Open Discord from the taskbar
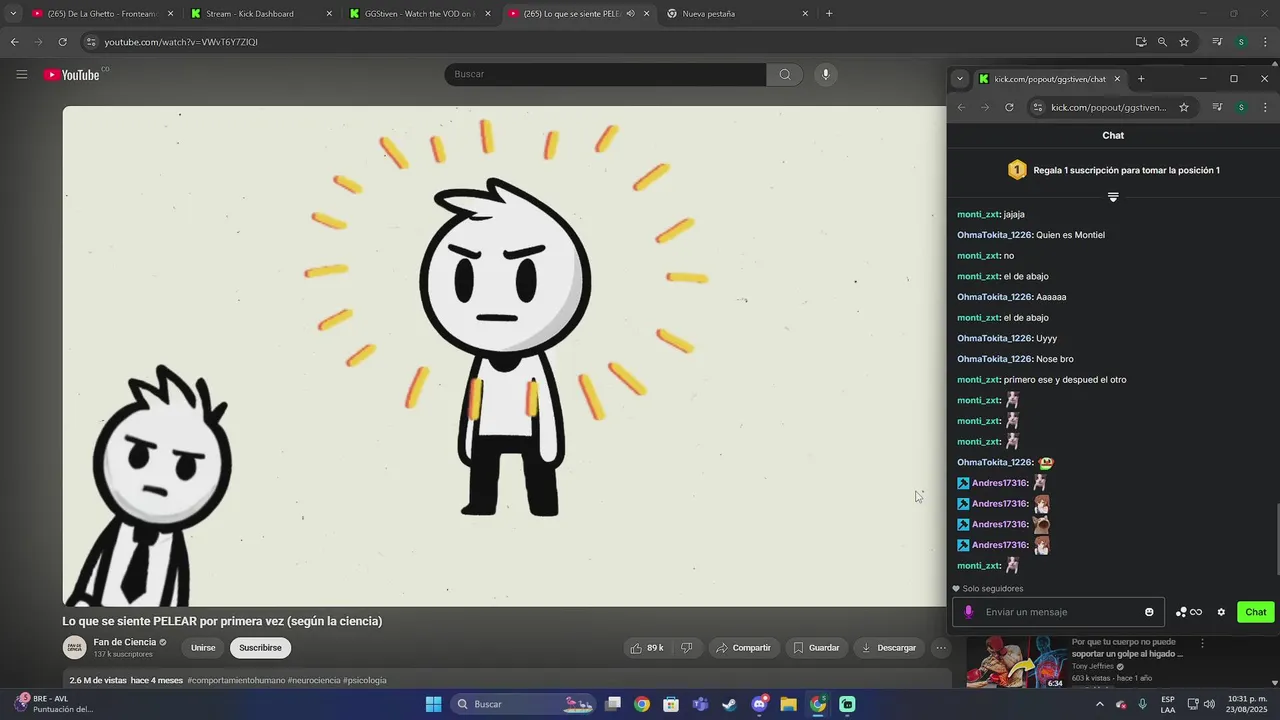1280x720 pixels. tap(759, 704)
